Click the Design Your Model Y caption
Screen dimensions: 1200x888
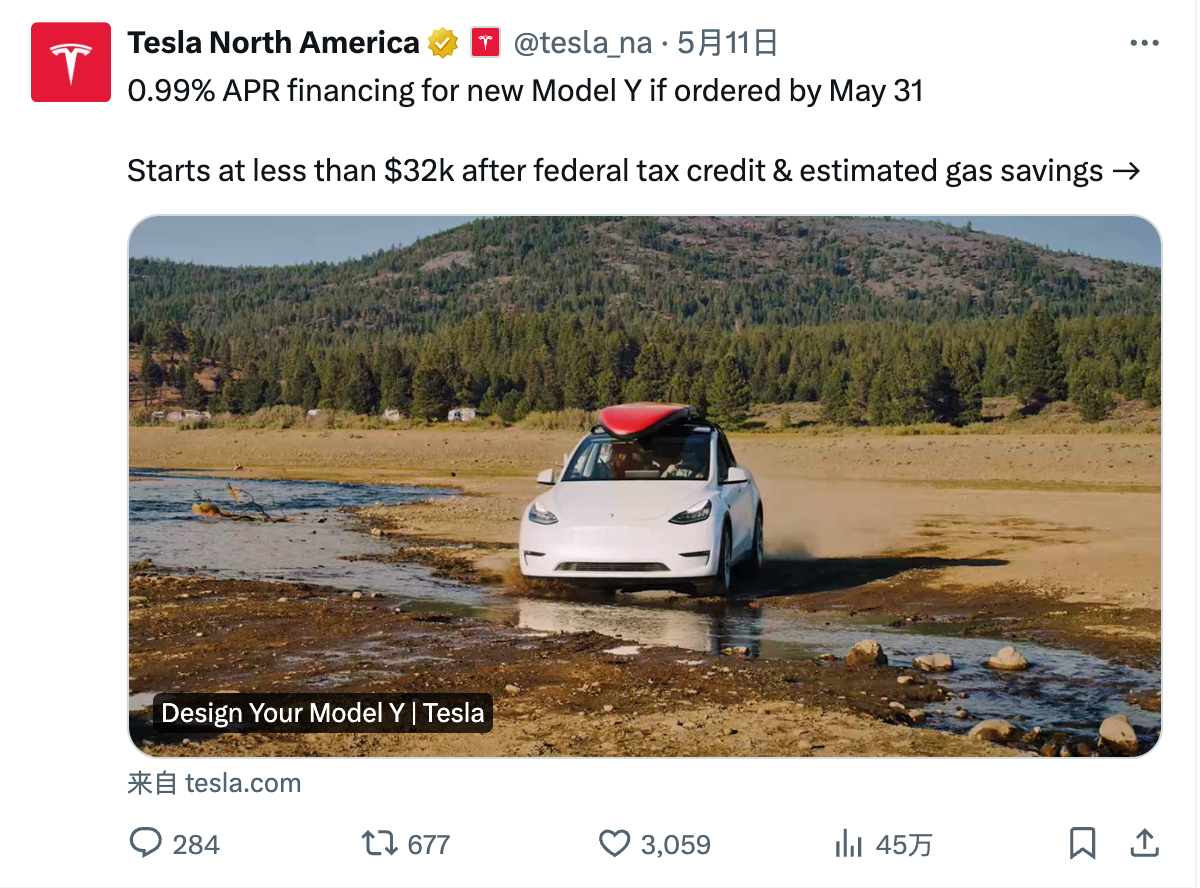pos(323,713)
